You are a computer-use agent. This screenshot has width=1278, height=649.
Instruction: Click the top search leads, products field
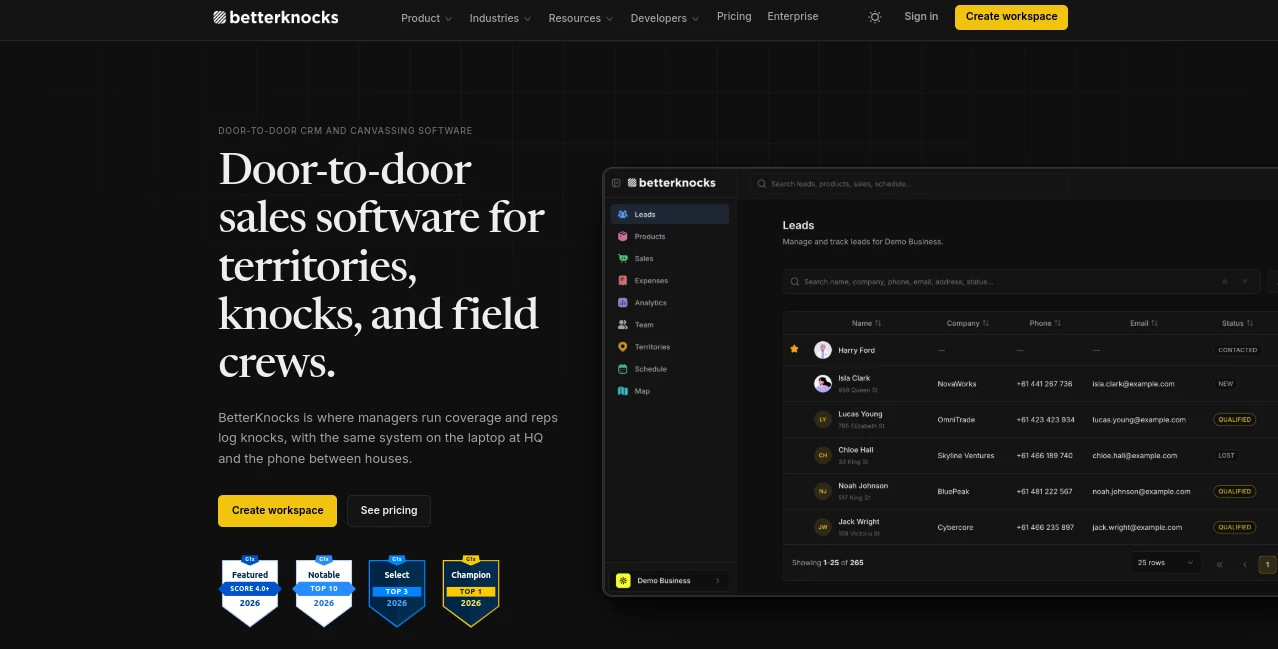908,184
